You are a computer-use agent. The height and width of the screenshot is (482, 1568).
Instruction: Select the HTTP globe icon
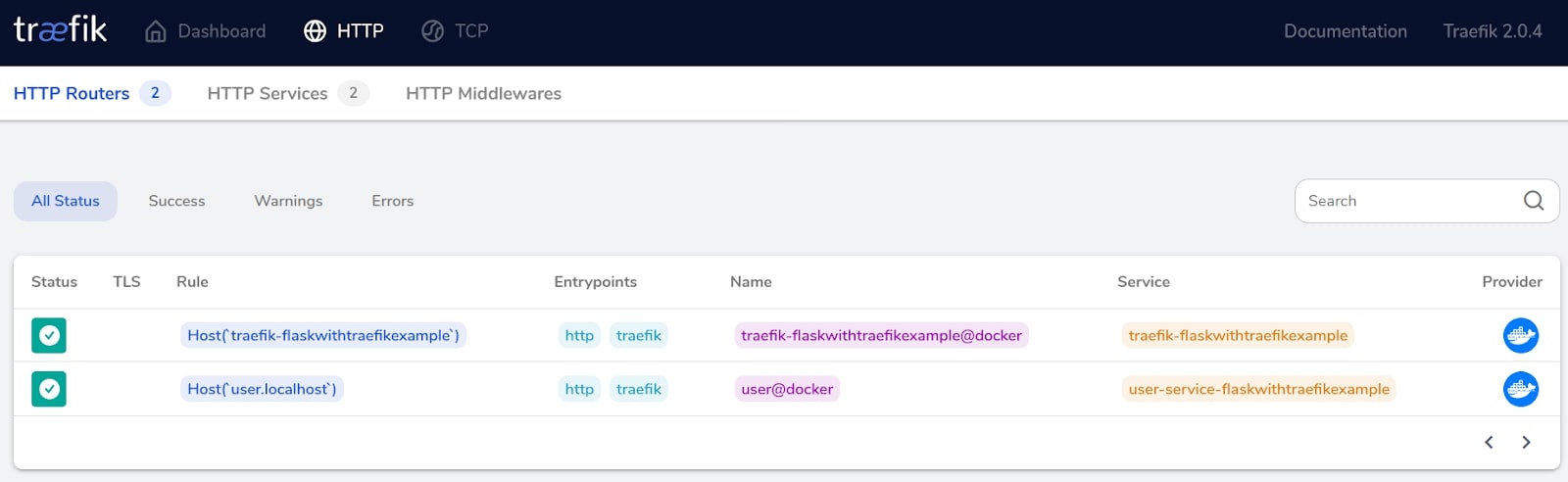tap(315, 31)
